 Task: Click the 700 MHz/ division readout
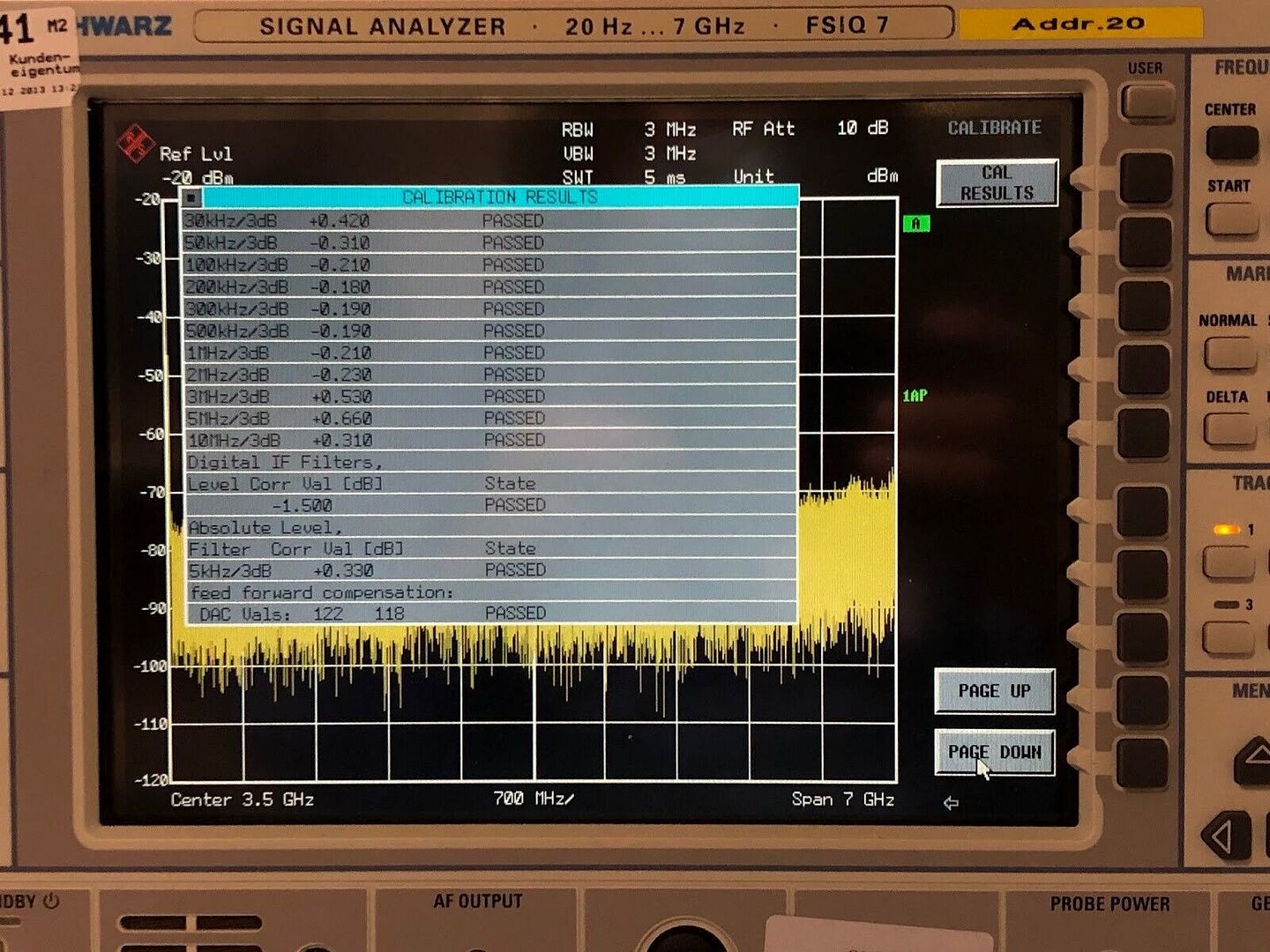[533, 799]
